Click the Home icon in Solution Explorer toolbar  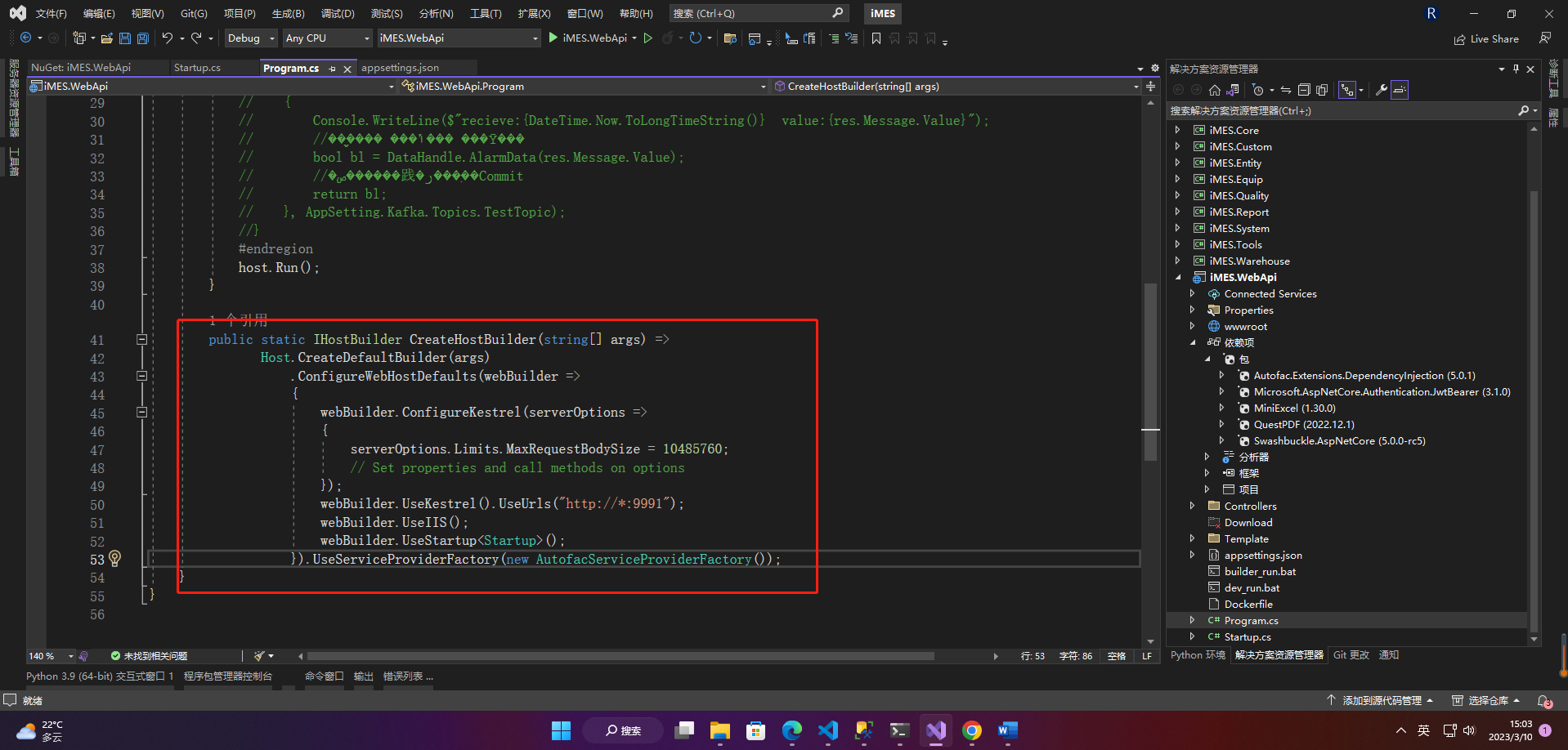pos(1215,90)
